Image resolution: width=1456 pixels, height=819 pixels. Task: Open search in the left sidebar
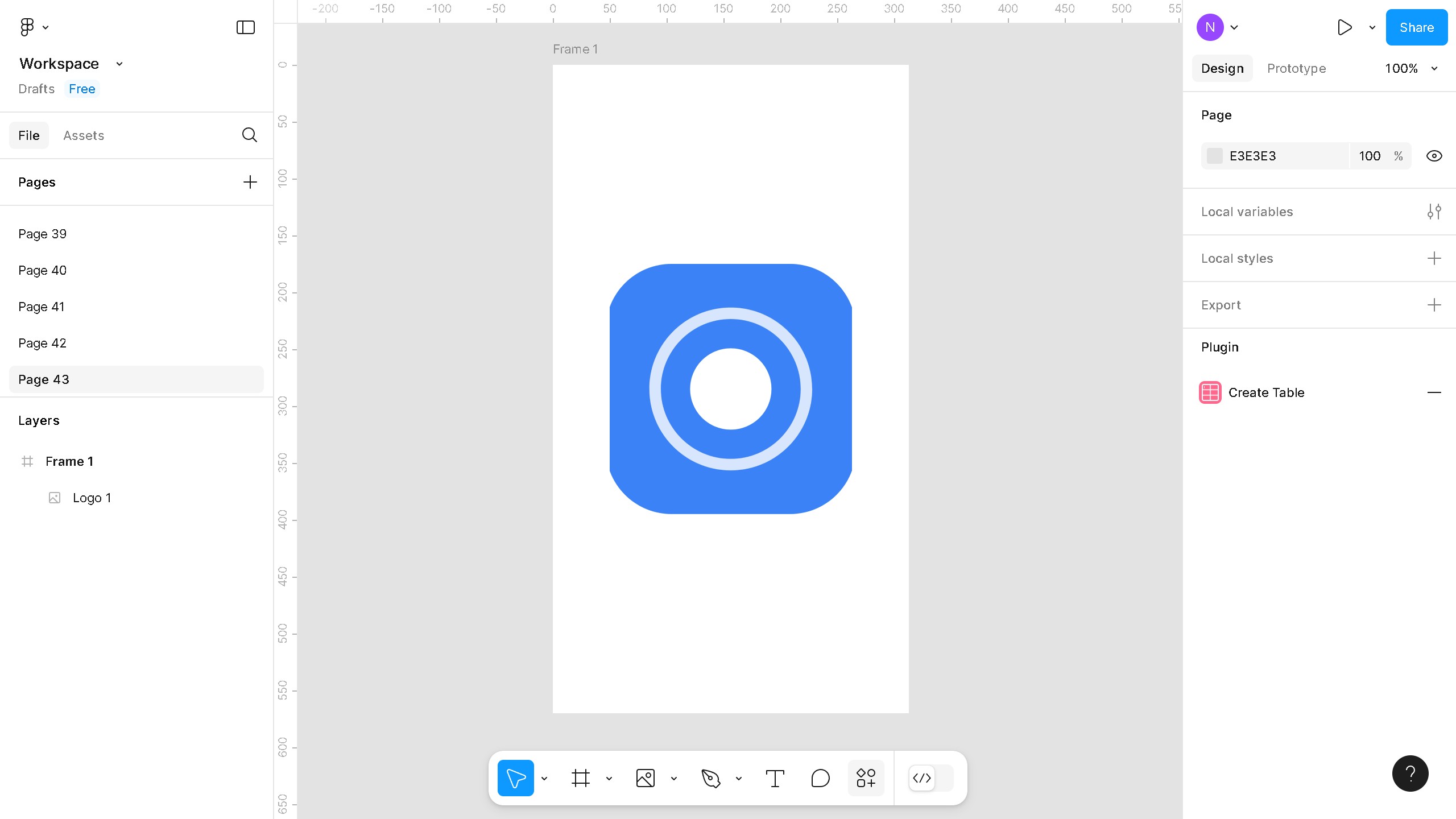(249, 135)
